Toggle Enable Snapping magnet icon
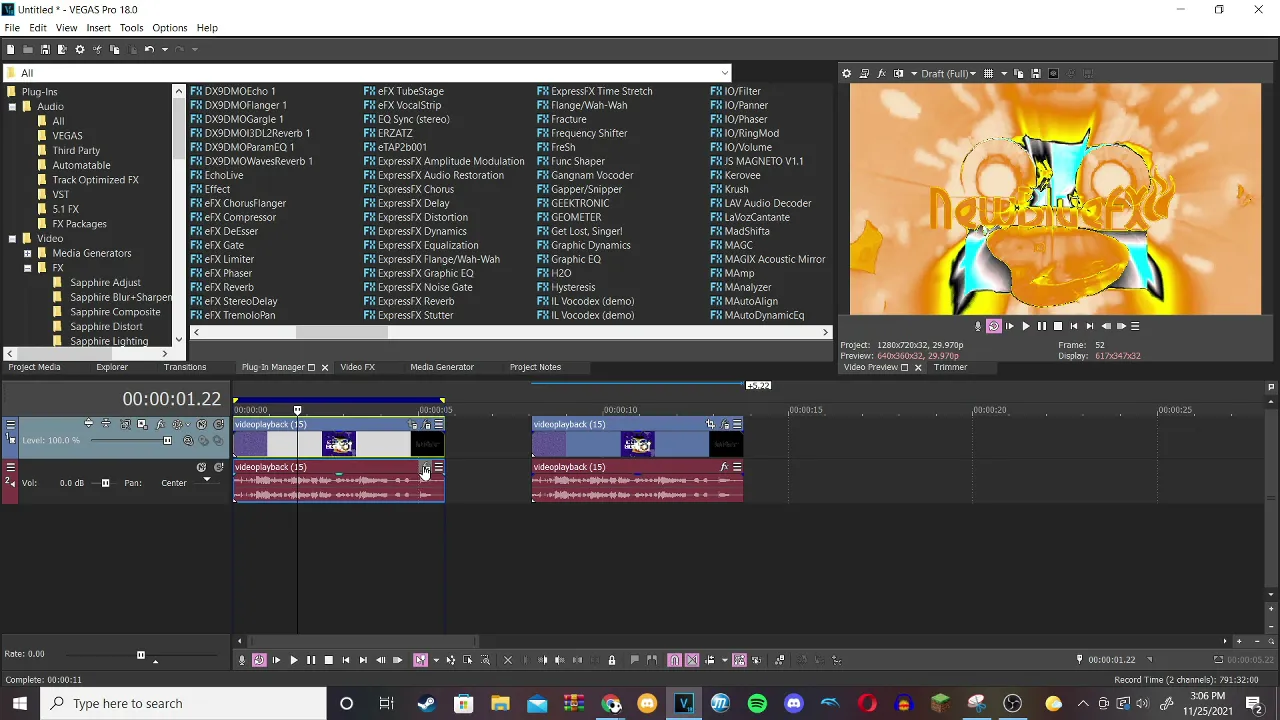The image size is (1280, 720). point(674,660)
